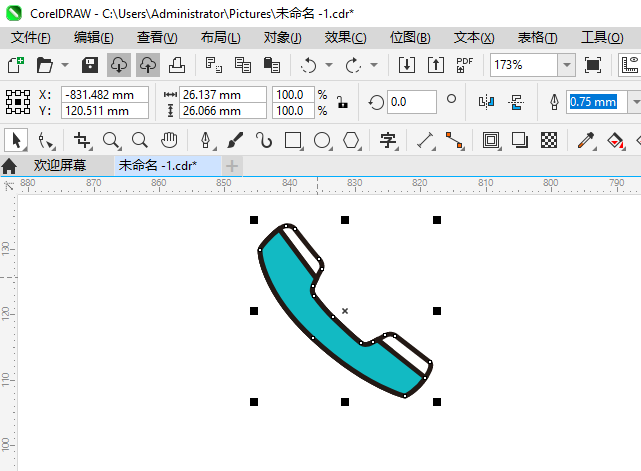Select the Pen tool

point(206,141)
